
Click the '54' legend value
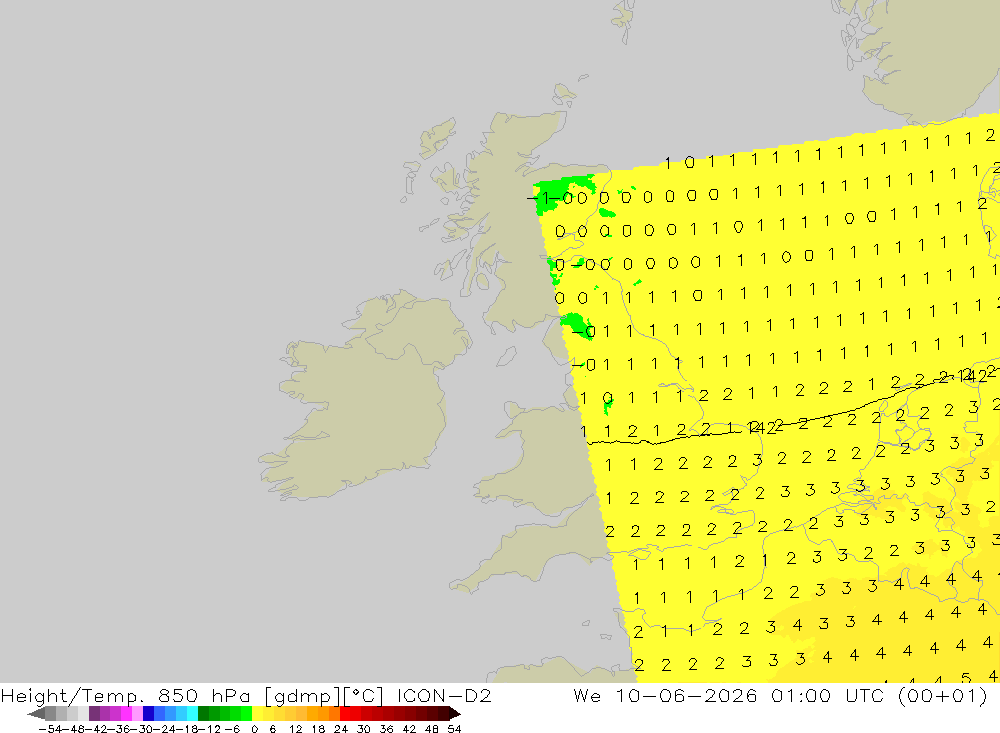454,729
